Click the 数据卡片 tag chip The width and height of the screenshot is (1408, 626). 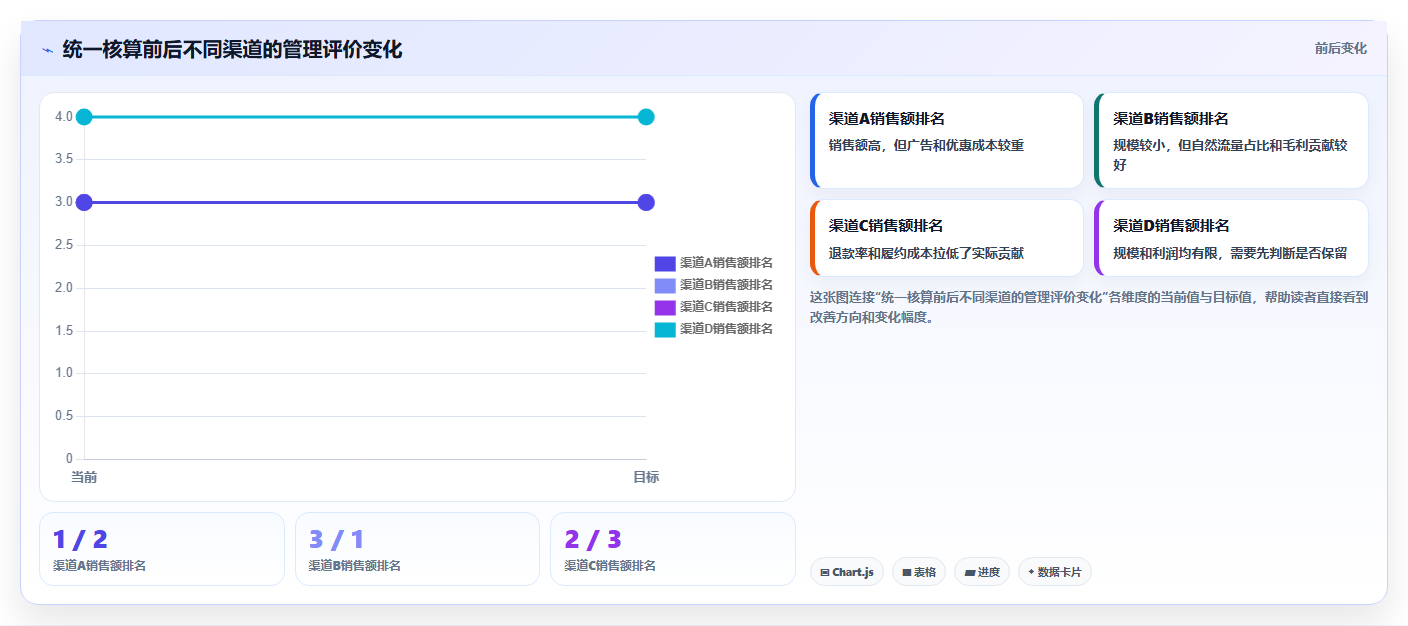(1055, 572)
